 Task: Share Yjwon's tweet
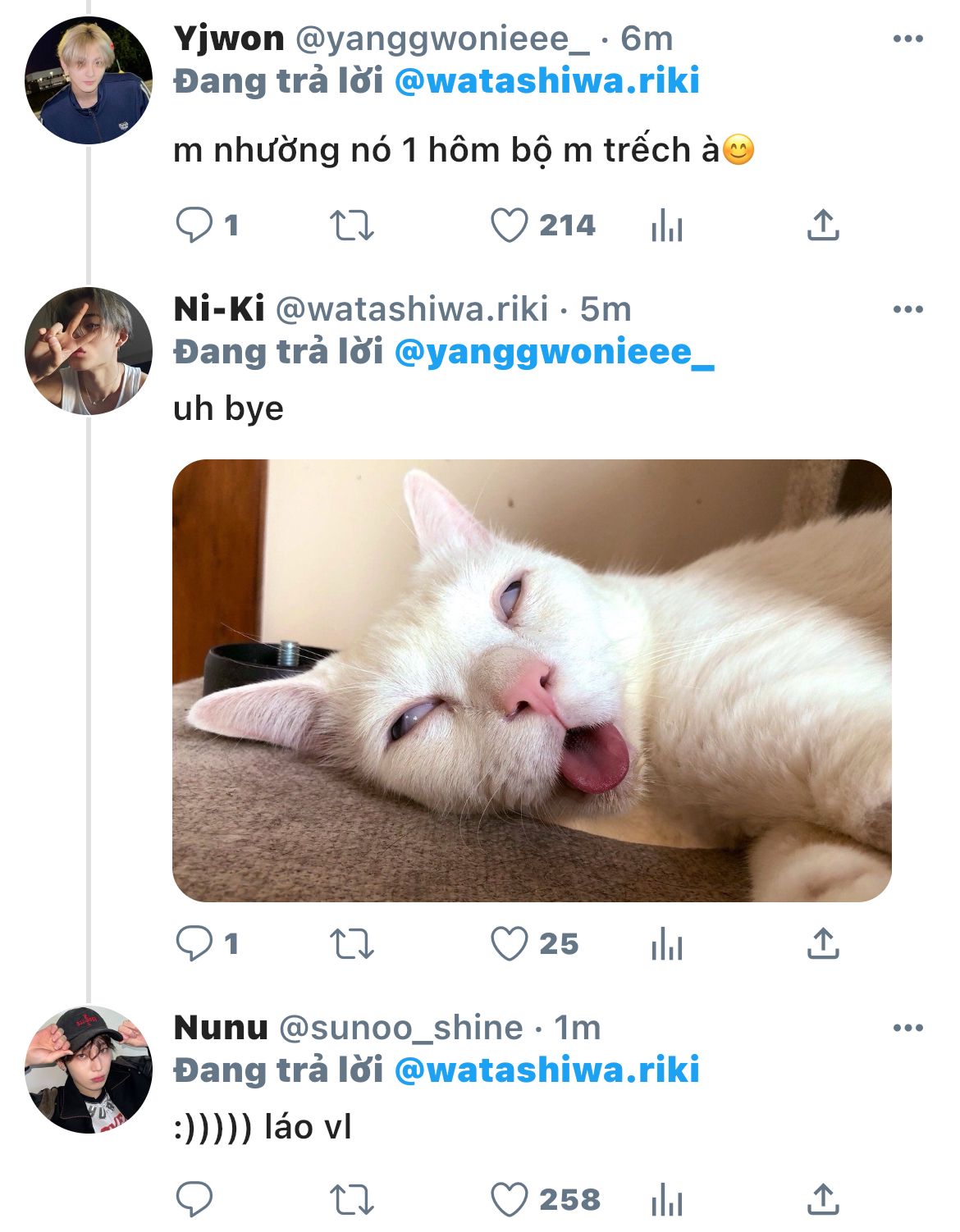823,225
